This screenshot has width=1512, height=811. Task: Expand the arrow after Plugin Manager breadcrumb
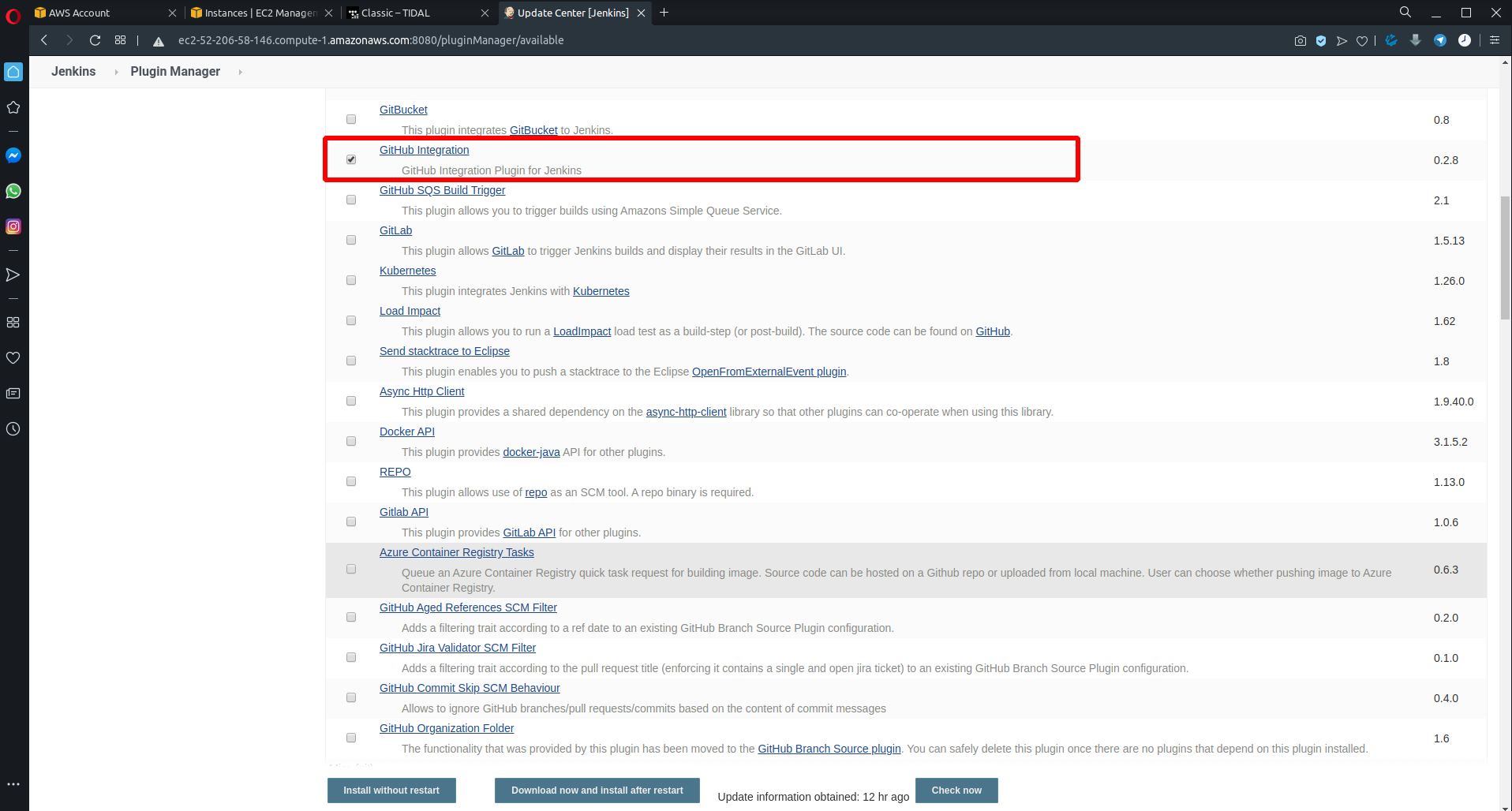[240, 72]
